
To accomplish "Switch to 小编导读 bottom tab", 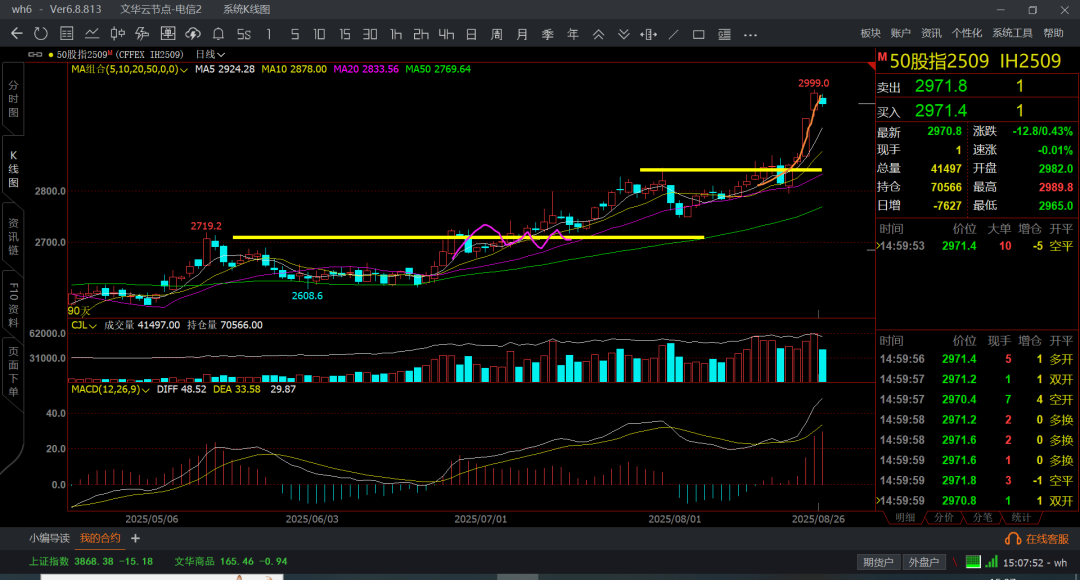I will point(50,538).
